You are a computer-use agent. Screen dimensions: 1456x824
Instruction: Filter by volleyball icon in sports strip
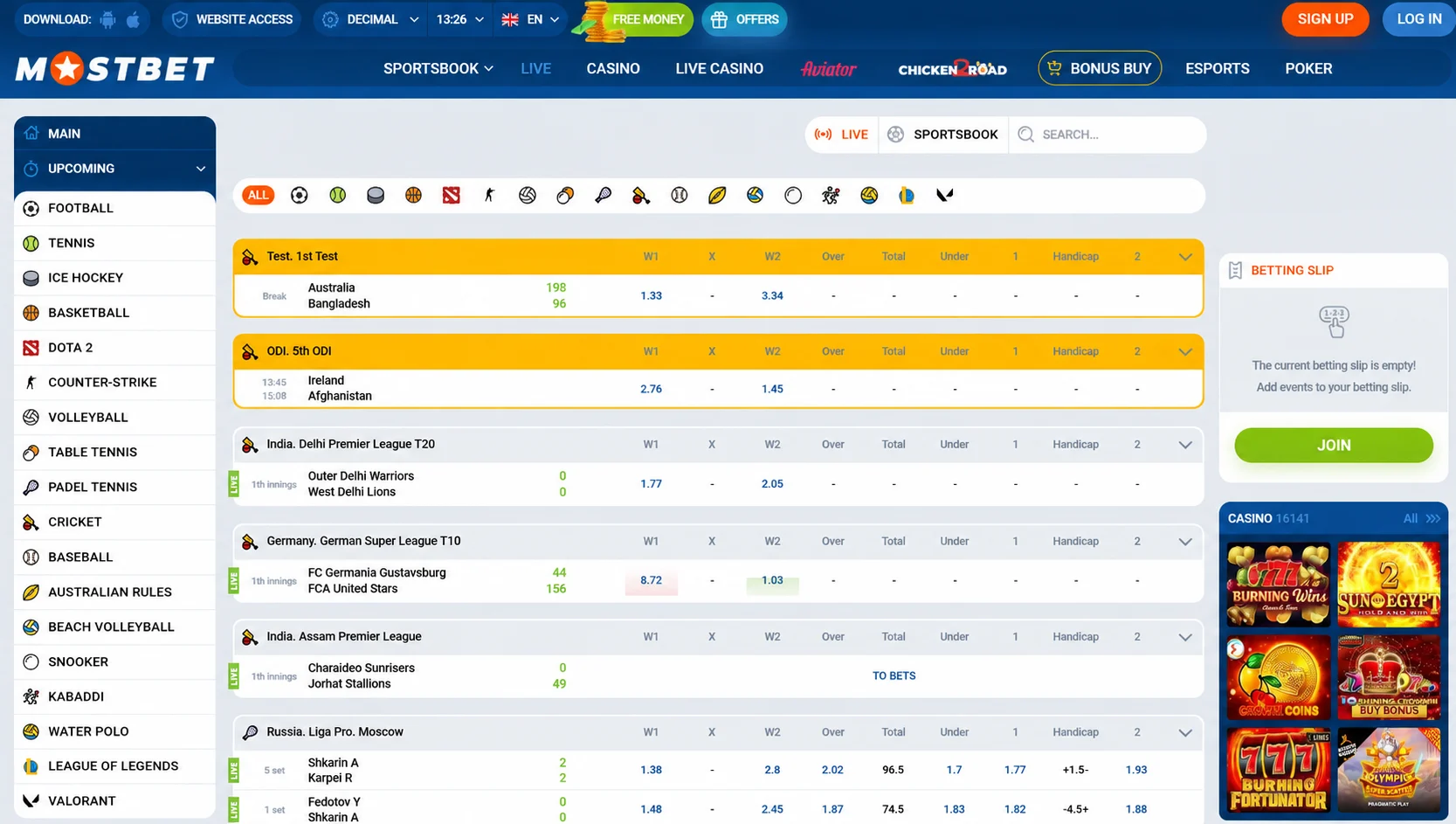point(528,196)
